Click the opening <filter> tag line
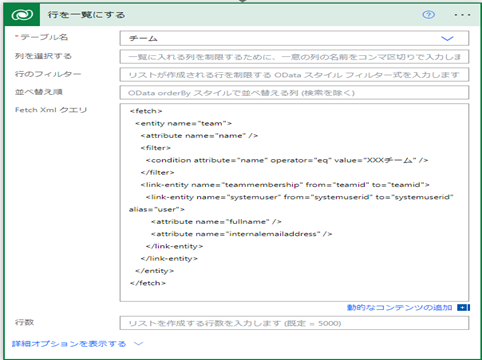Image resolution: width=482 pixels, height=360 pixels. 155,148
